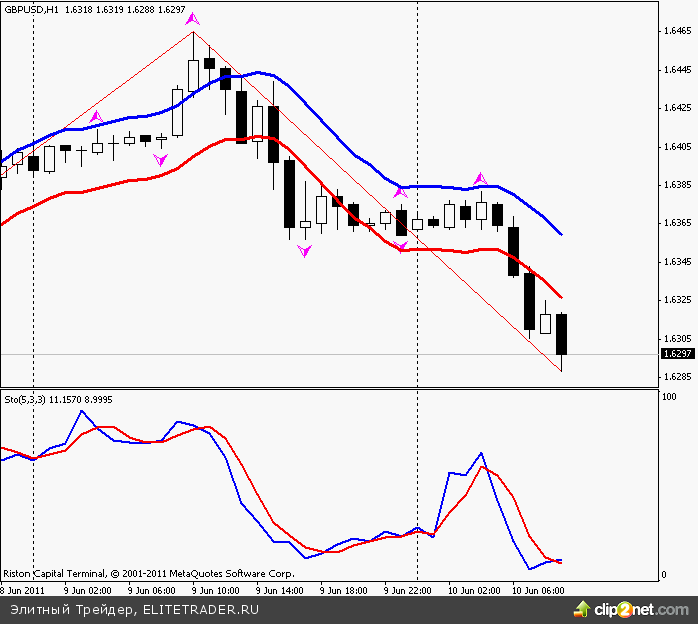
Task: Click the 8 Jun 2011 date label
Action: tap(20, 590)
